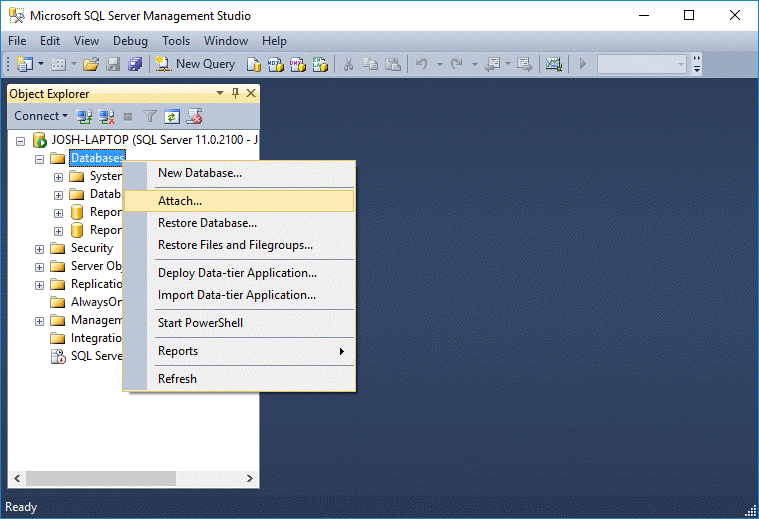Click the Analysis Services DMX Query icon
This screenshot has width=759, height=519.
[298, 64]
